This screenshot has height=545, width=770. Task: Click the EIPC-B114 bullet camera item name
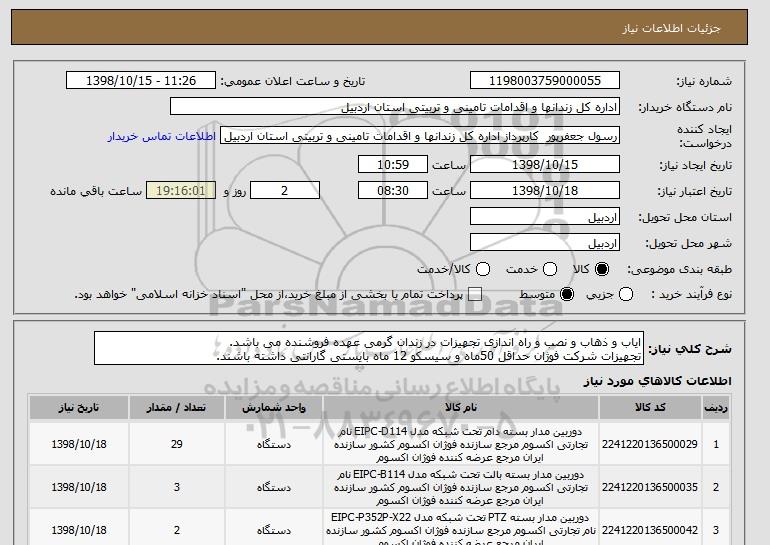click(x=461, y=487)
